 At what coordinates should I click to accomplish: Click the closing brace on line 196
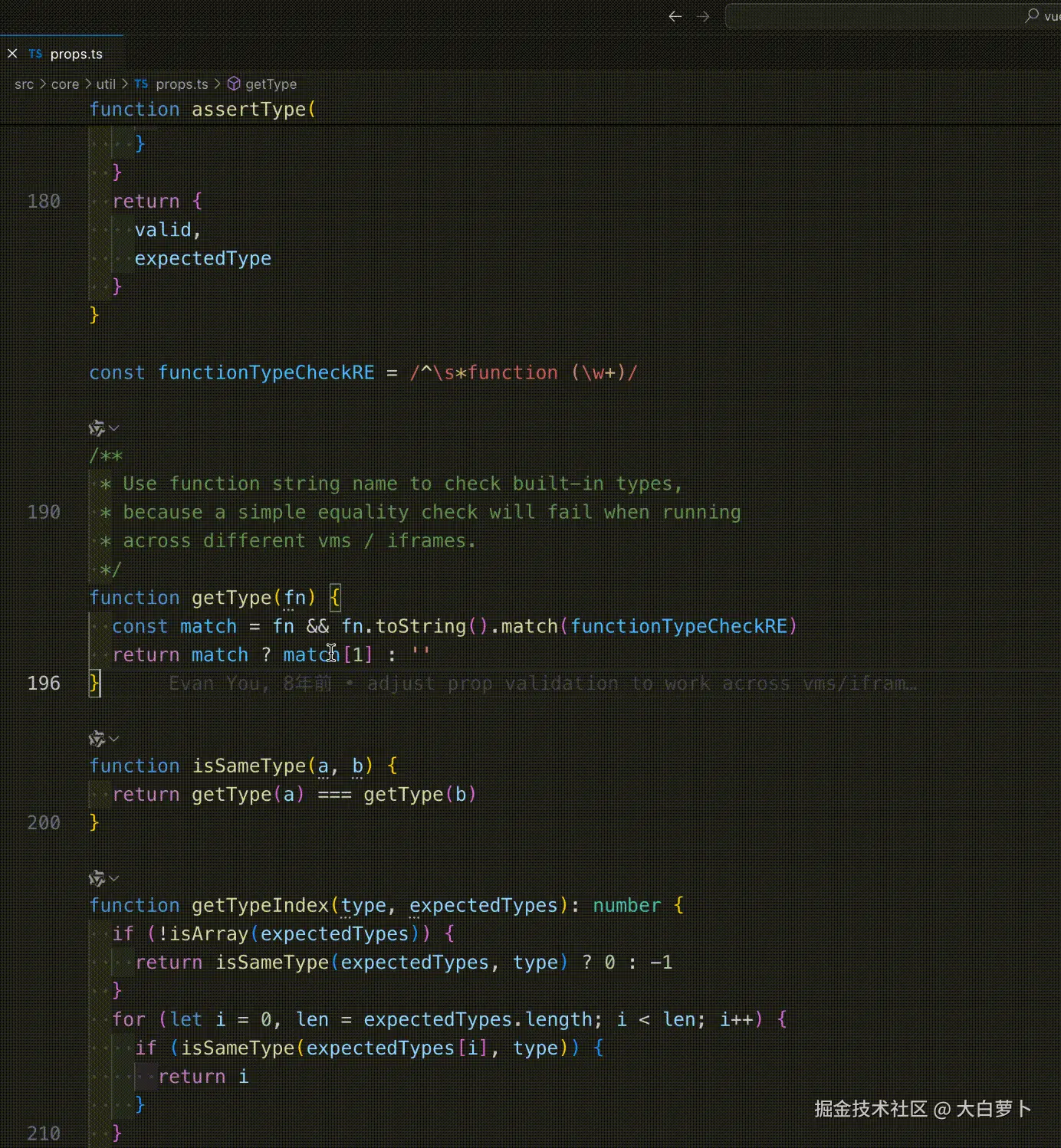(94, 683)
